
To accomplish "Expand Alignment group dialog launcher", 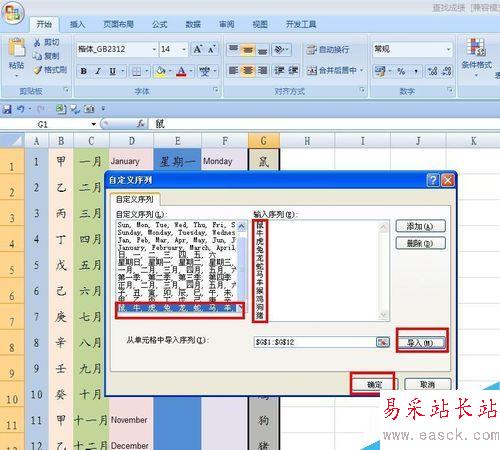I will (x=362, y=90).
